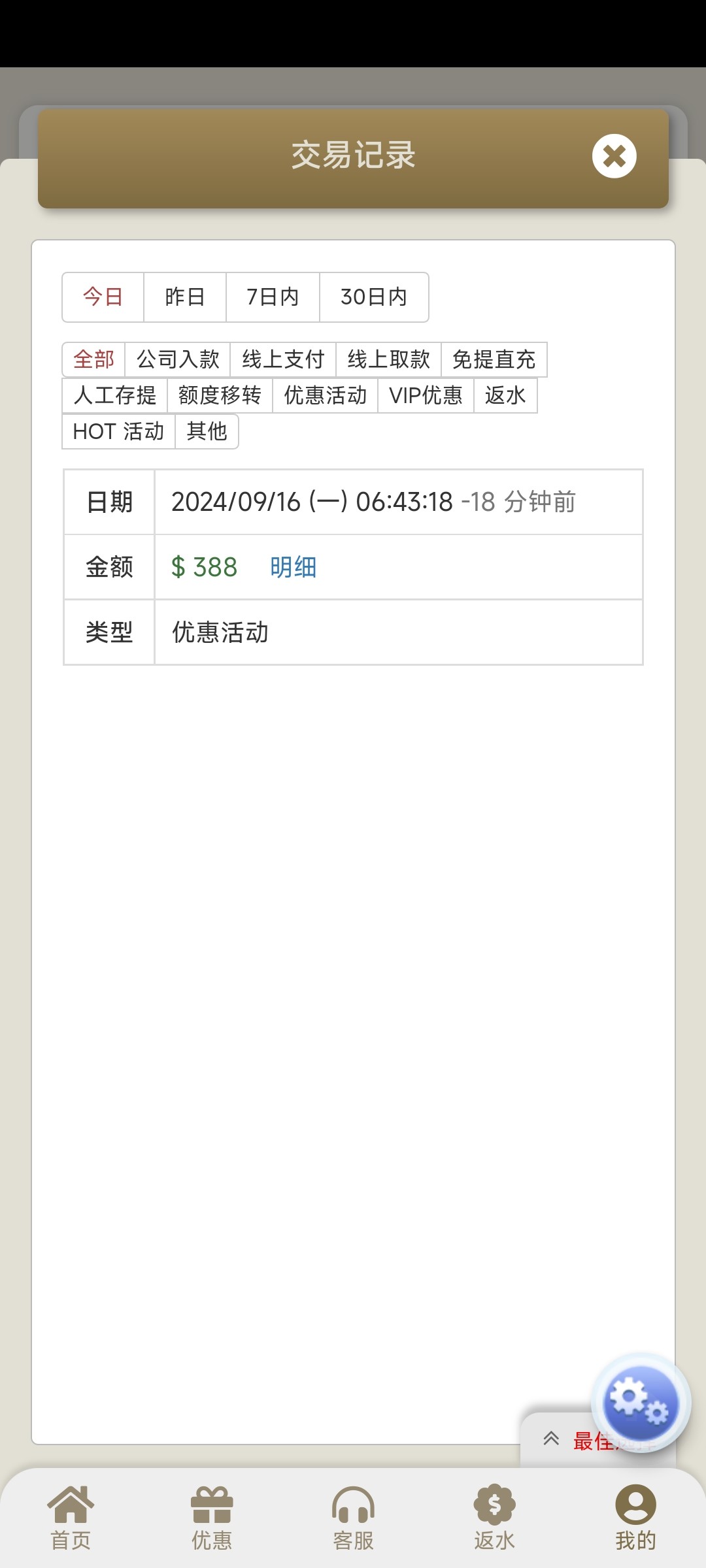Close the transaction records dialog

coord(614,156)
